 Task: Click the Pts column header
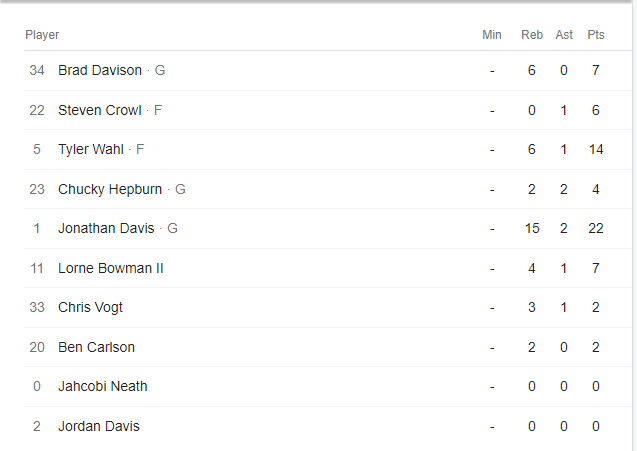(596, 35)
